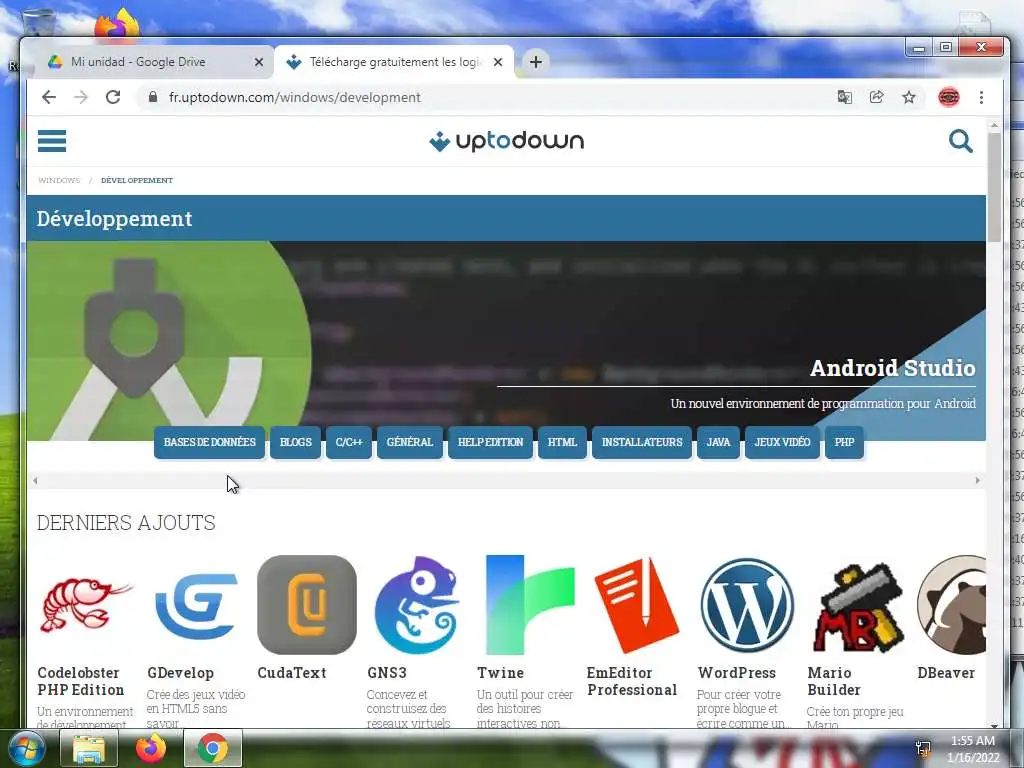Open the Mario Builder icon
Screen dimensions: 1024x768
click(858, 607)
